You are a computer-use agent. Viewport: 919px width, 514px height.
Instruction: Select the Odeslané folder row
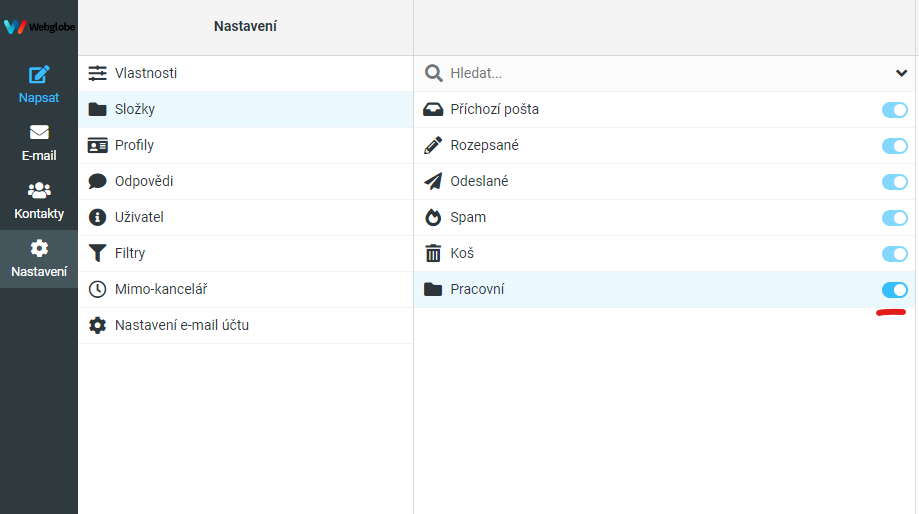pos(665,181)
